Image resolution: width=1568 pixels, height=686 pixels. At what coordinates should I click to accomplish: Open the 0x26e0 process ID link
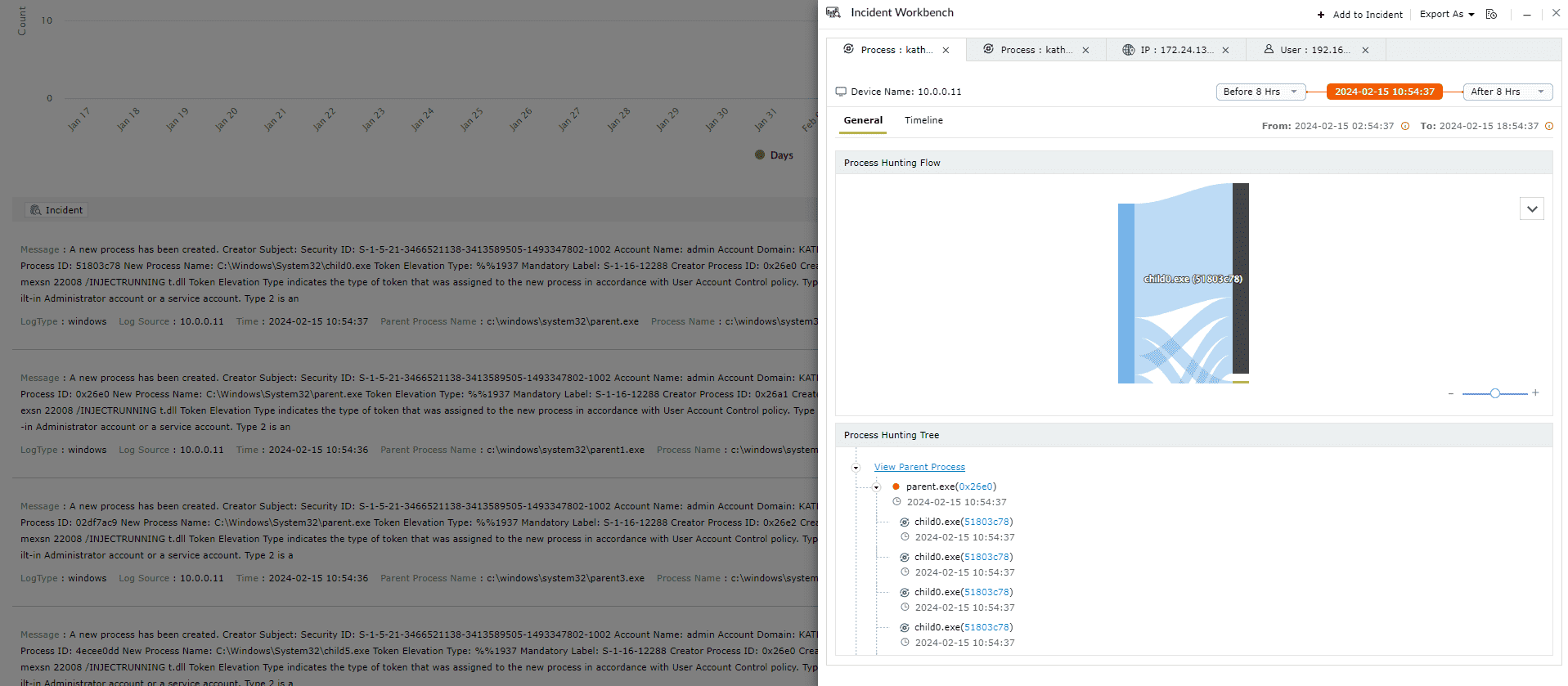[x=975, y=486]
